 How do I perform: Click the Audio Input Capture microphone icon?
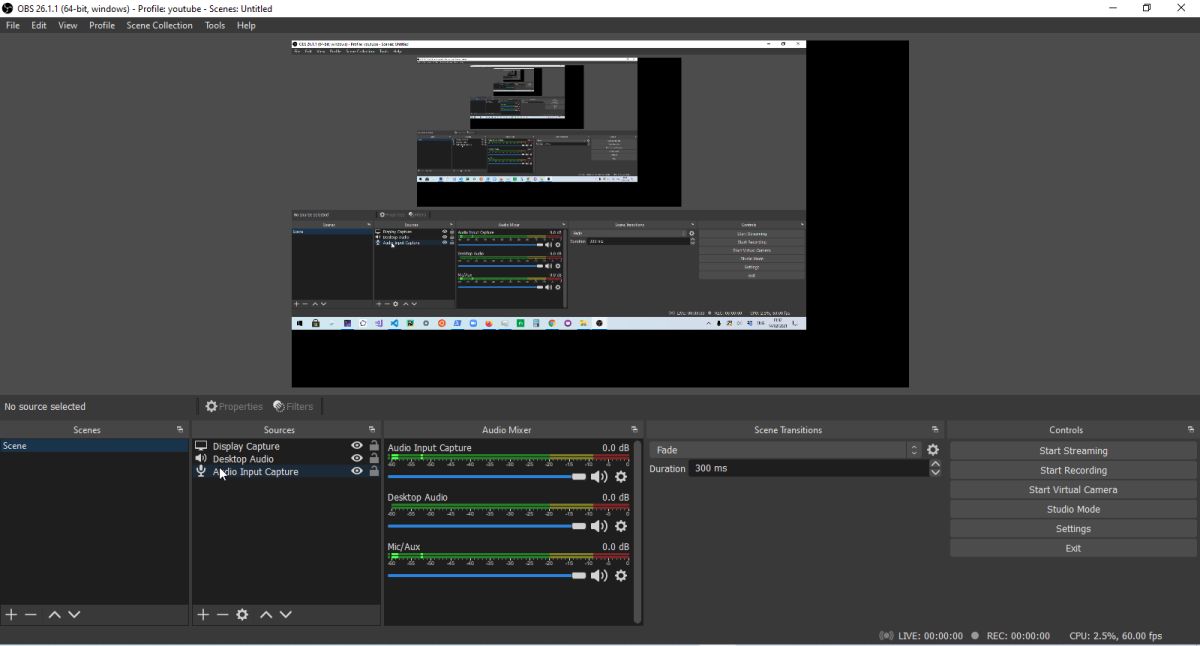click(x=201, y=472)
